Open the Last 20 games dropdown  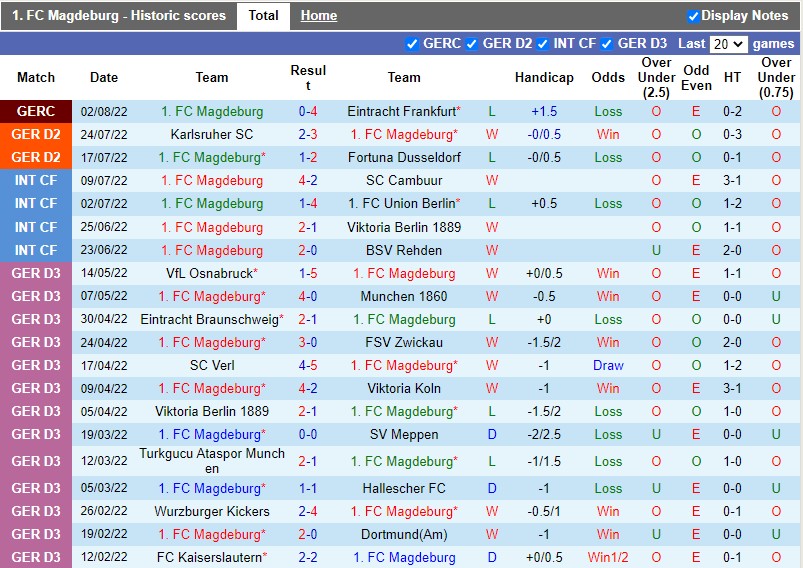click(728, 44)
